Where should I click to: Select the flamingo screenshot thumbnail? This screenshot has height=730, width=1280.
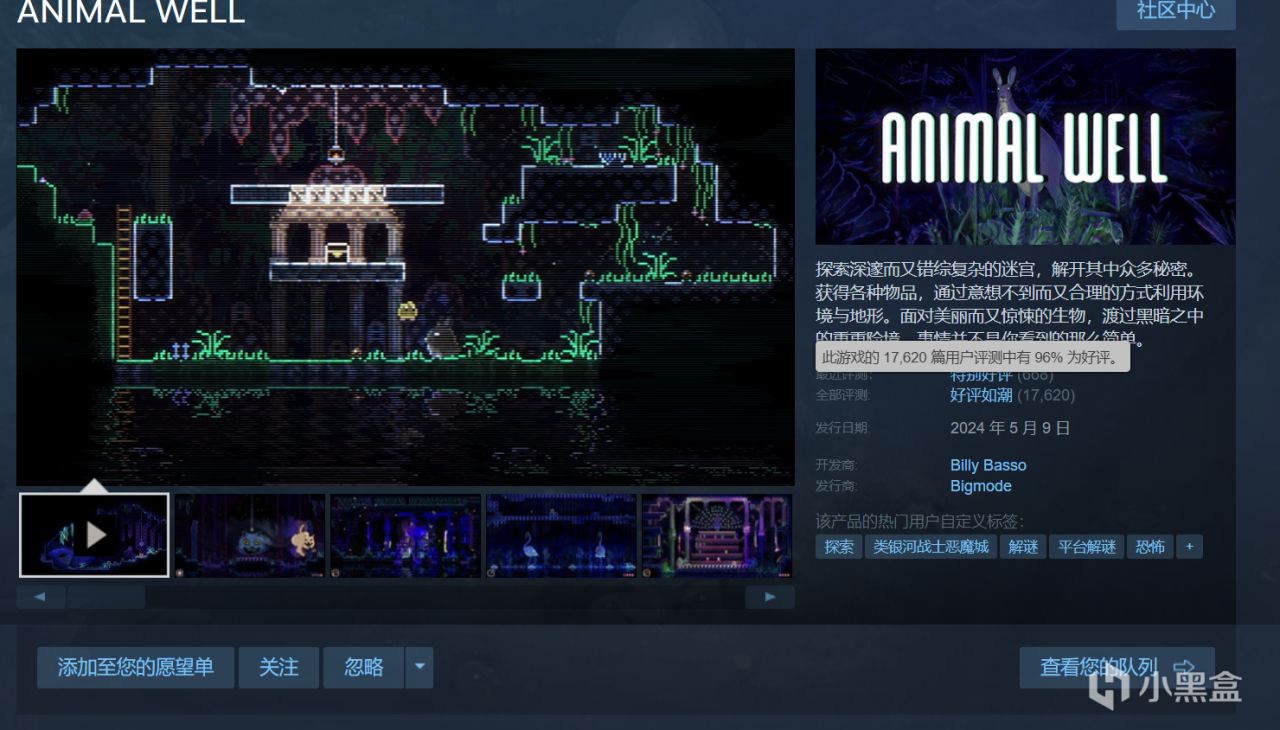tap(561, 535)
